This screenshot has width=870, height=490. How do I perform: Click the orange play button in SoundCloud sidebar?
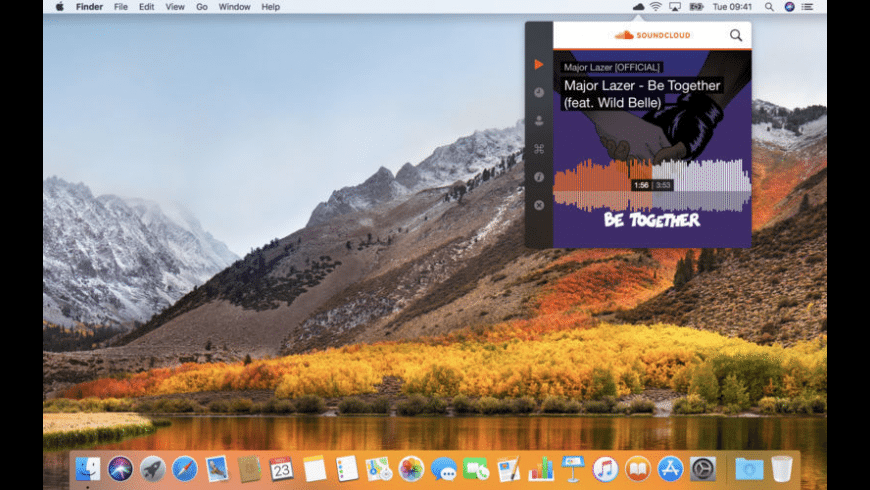coord(539,64)
